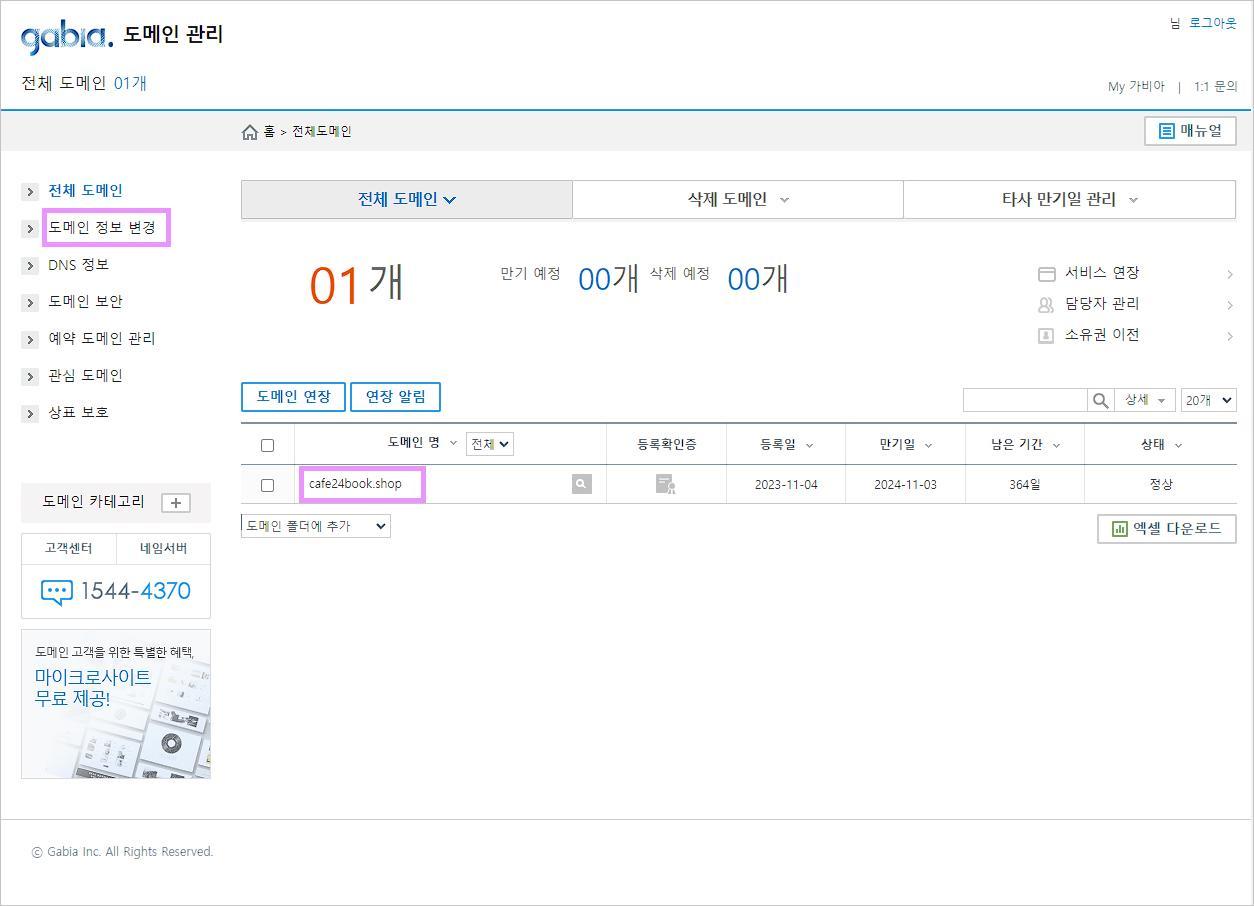Click the 마이크로사이트 무료 제공 banner

pyautogui.click(x=116, y=704)
